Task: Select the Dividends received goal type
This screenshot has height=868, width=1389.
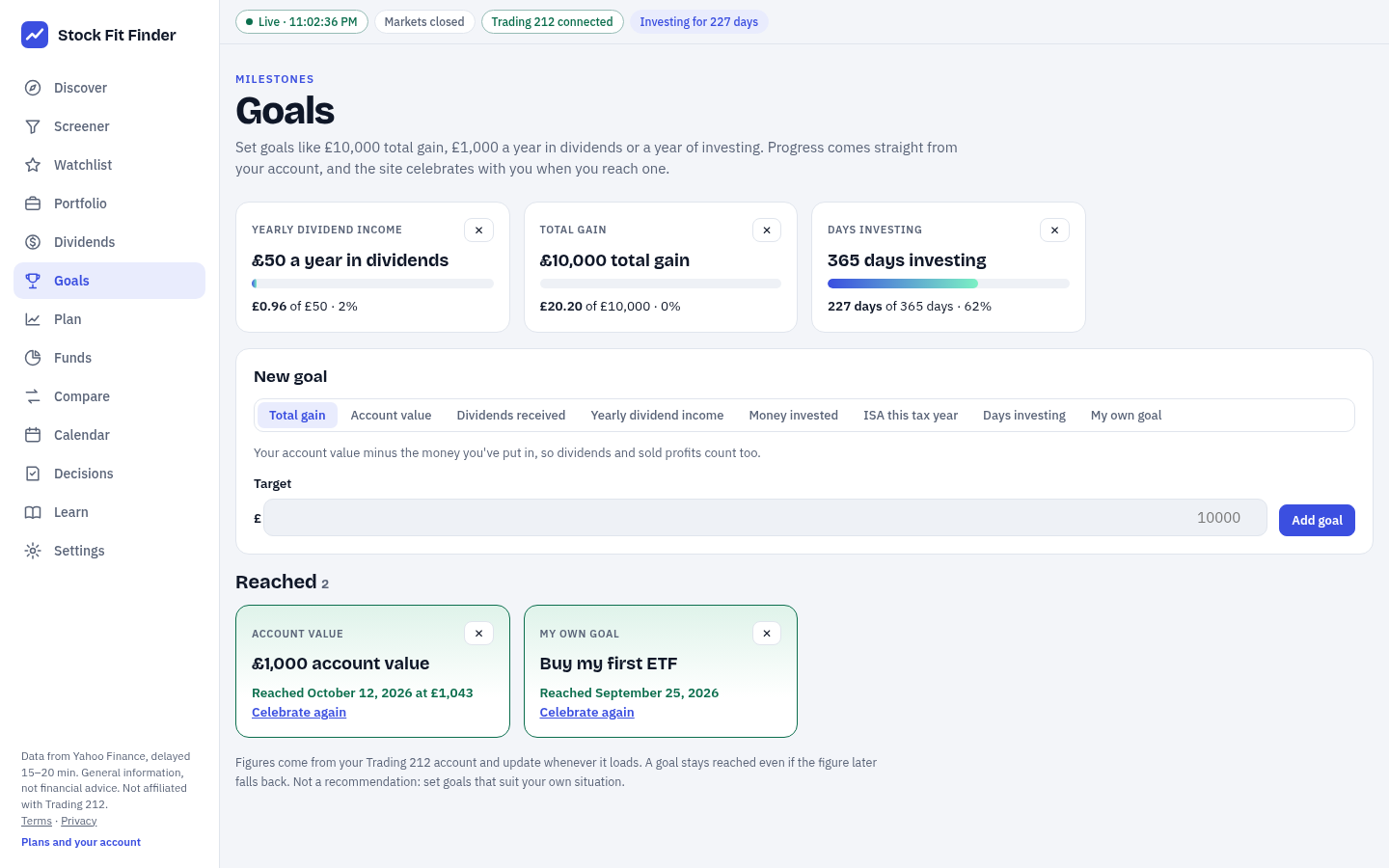Action: click(x=511, y=416)
